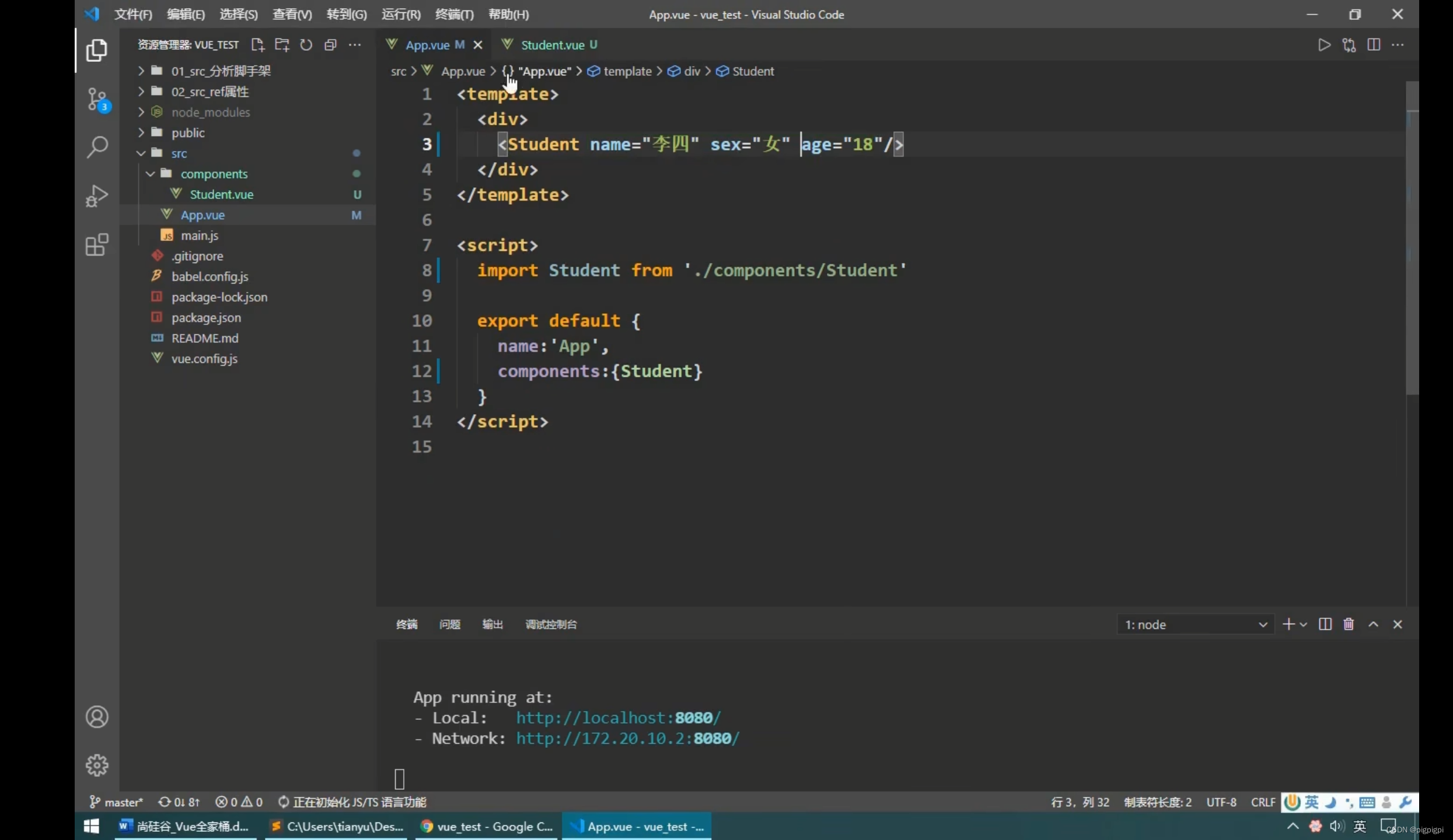Kill terminal with trash icon
Screen dimensions: 1453x840
1349,624
